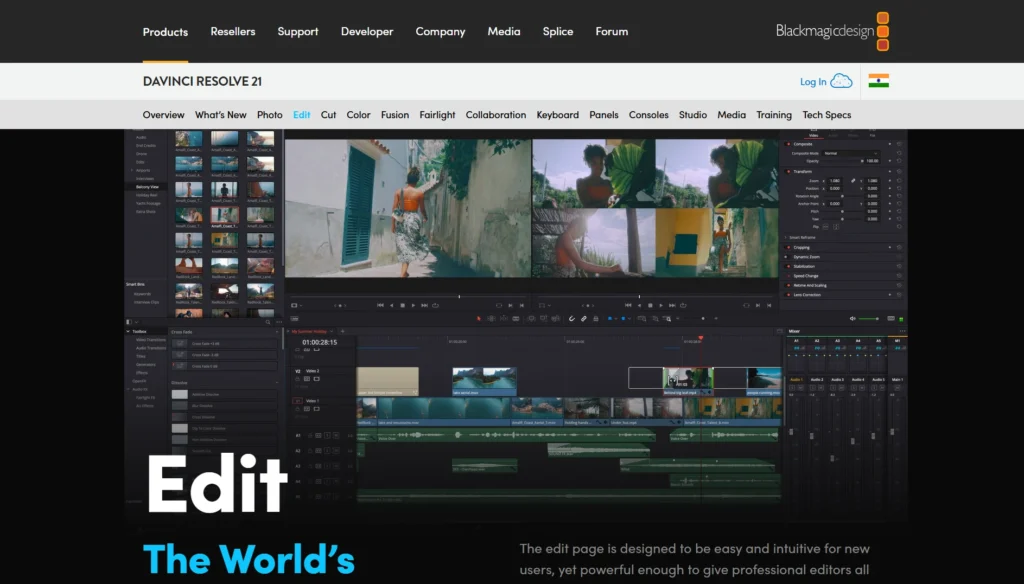Jump to last frame in timeline viewer

coord(672,305)
